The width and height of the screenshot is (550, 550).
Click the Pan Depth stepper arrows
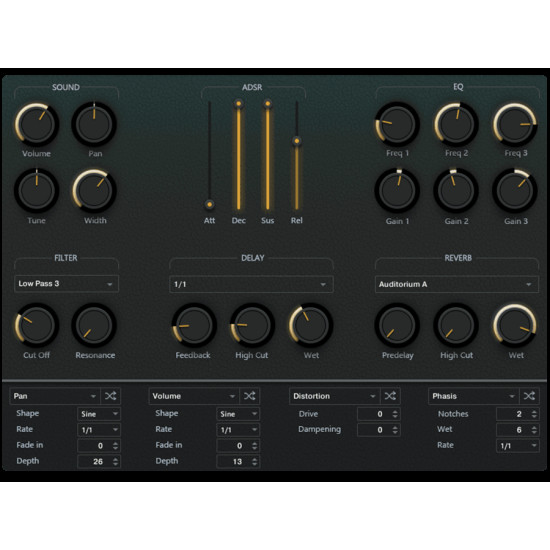coord(115,462)
